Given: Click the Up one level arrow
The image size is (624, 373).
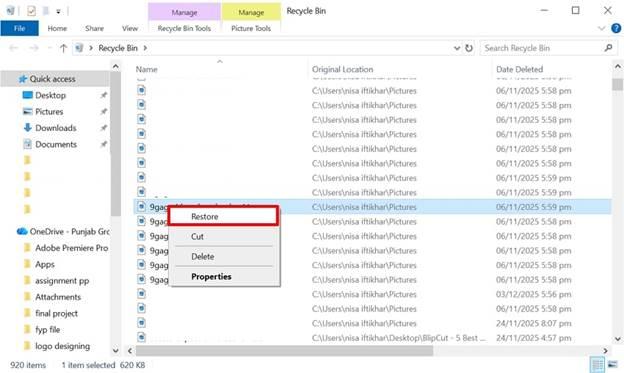Looking at the screenshot, I should [63, 48].
